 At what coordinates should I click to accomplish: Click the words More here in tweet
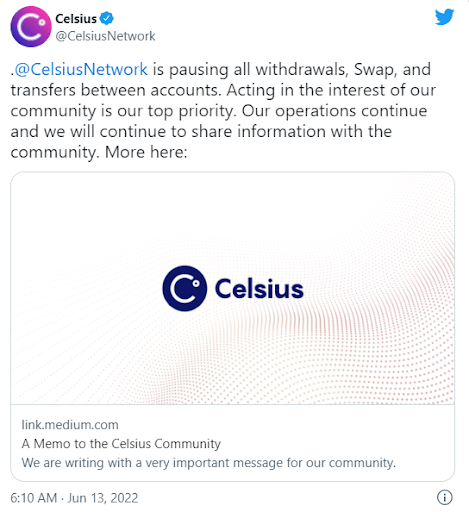coord(146,152)
